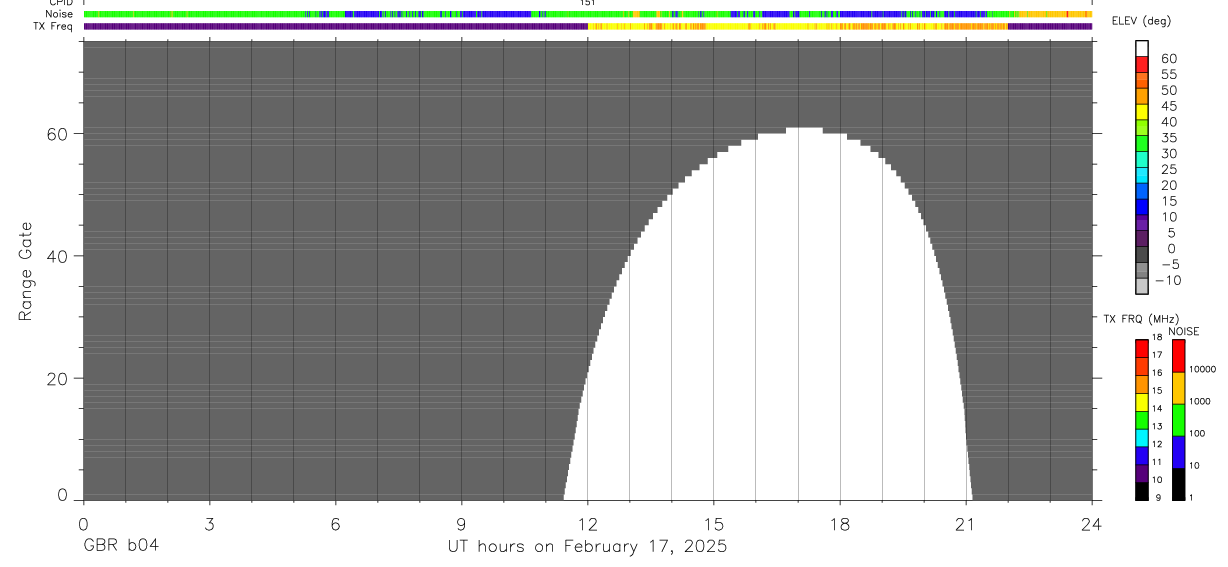Click the TX Freq time-series strip above the plot
The image size is (1228, 567).
[x=588, y=26]
